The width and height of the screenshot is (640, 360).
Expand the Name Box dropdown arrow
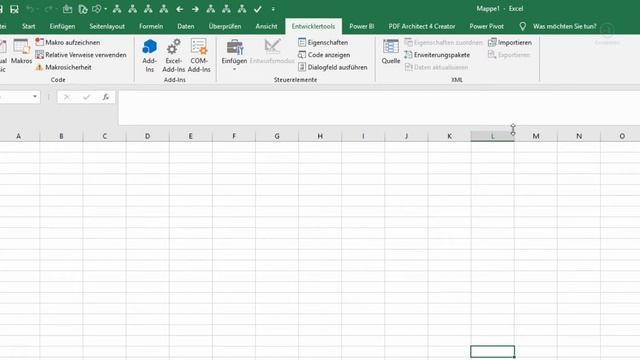(x=35, y=97)
